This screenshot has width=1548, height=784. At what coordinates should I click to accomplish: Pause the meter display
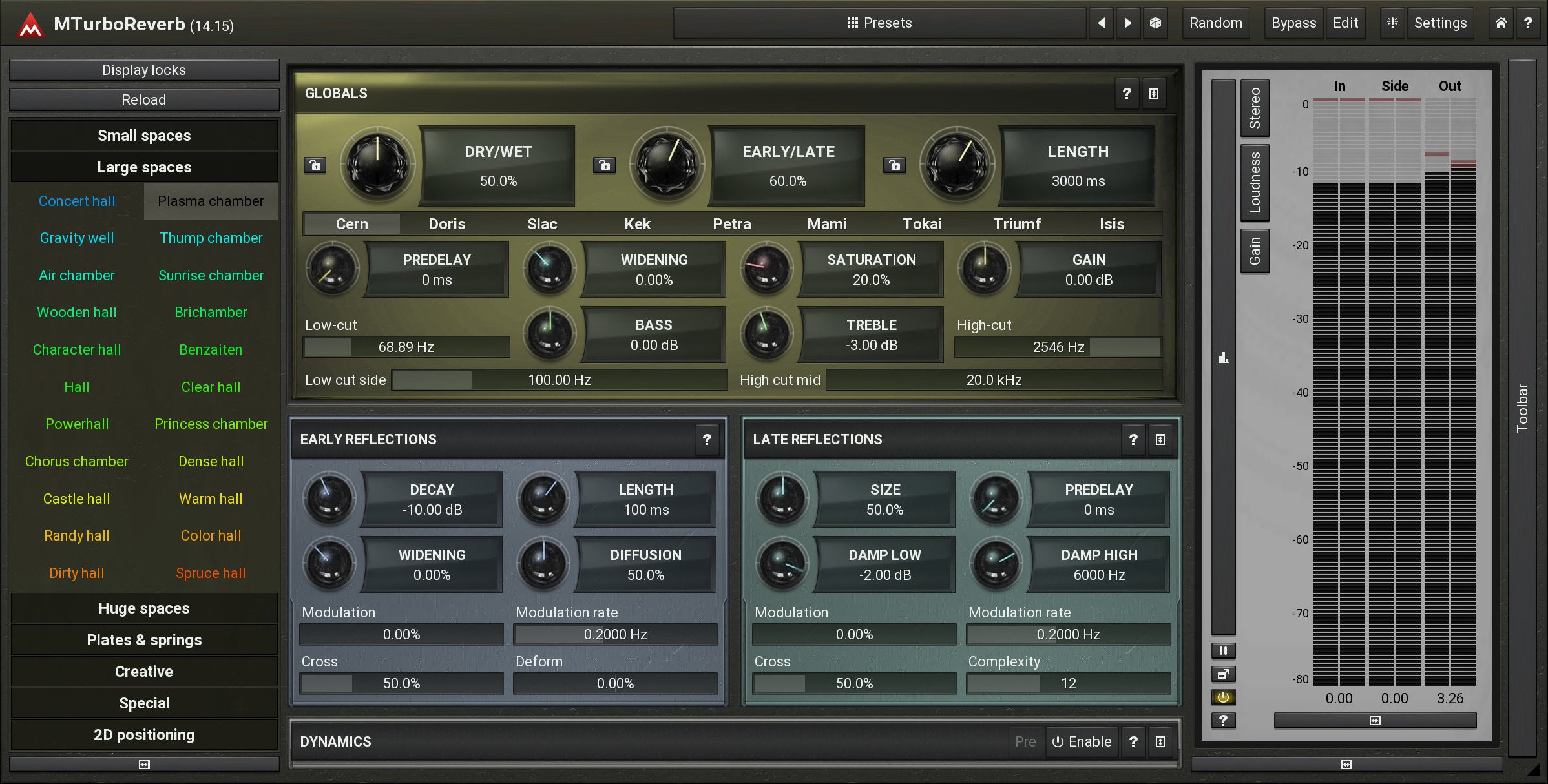pos(1223,650)
